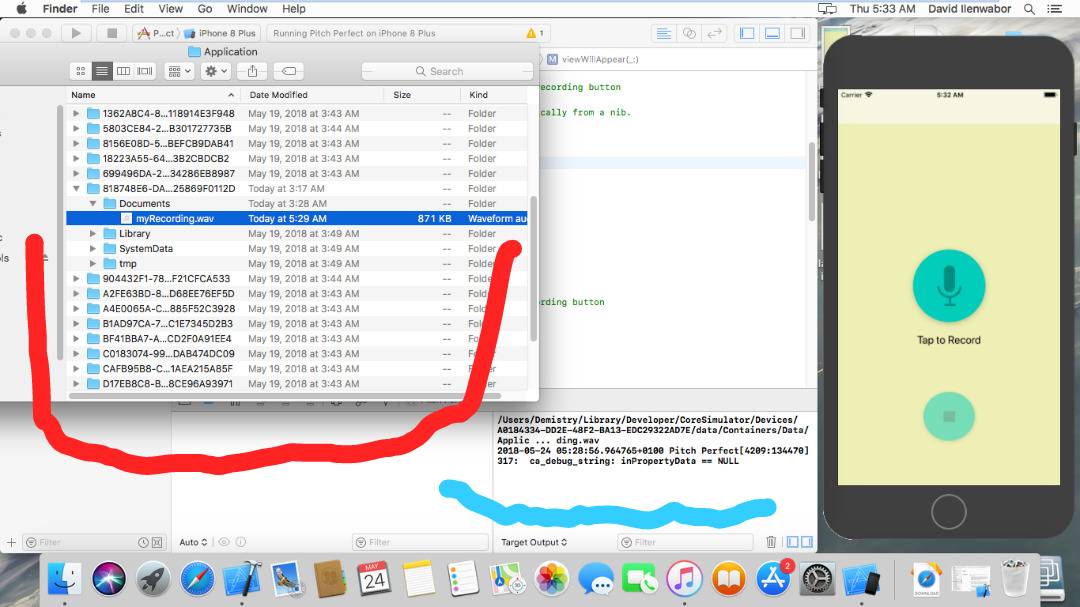
Task: Toggle console pane in debug area
Action: coord(807,542)
